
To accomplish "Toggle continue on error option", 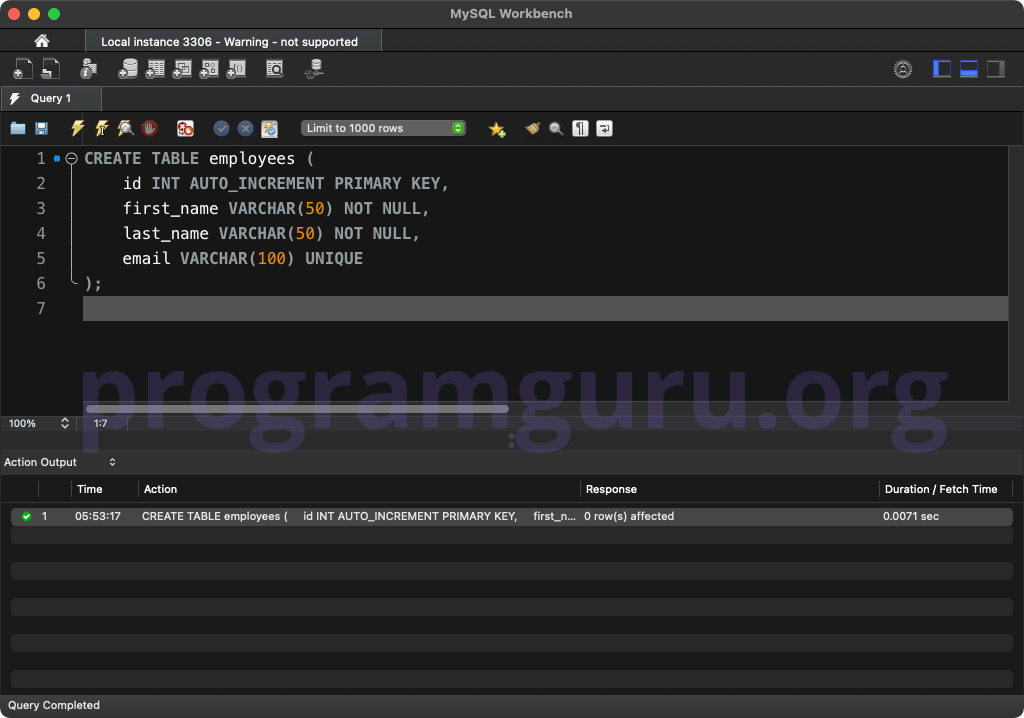I will point(185,128).
